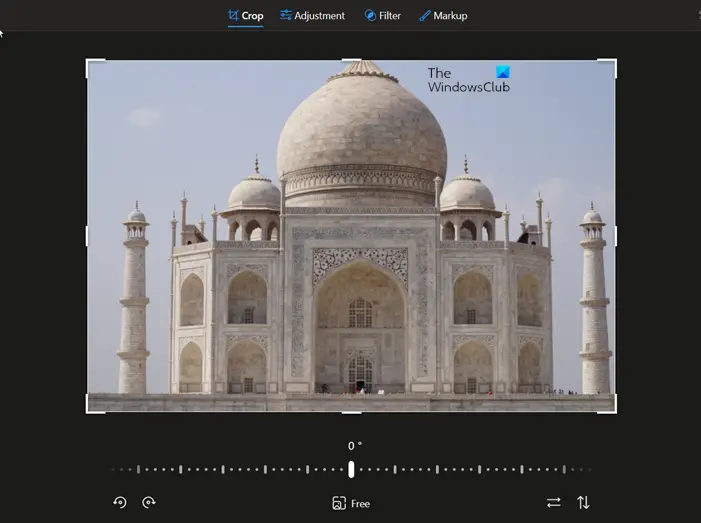The image size is (701, 523).
Task: Open the Crop tab
Action: (245, 16)
